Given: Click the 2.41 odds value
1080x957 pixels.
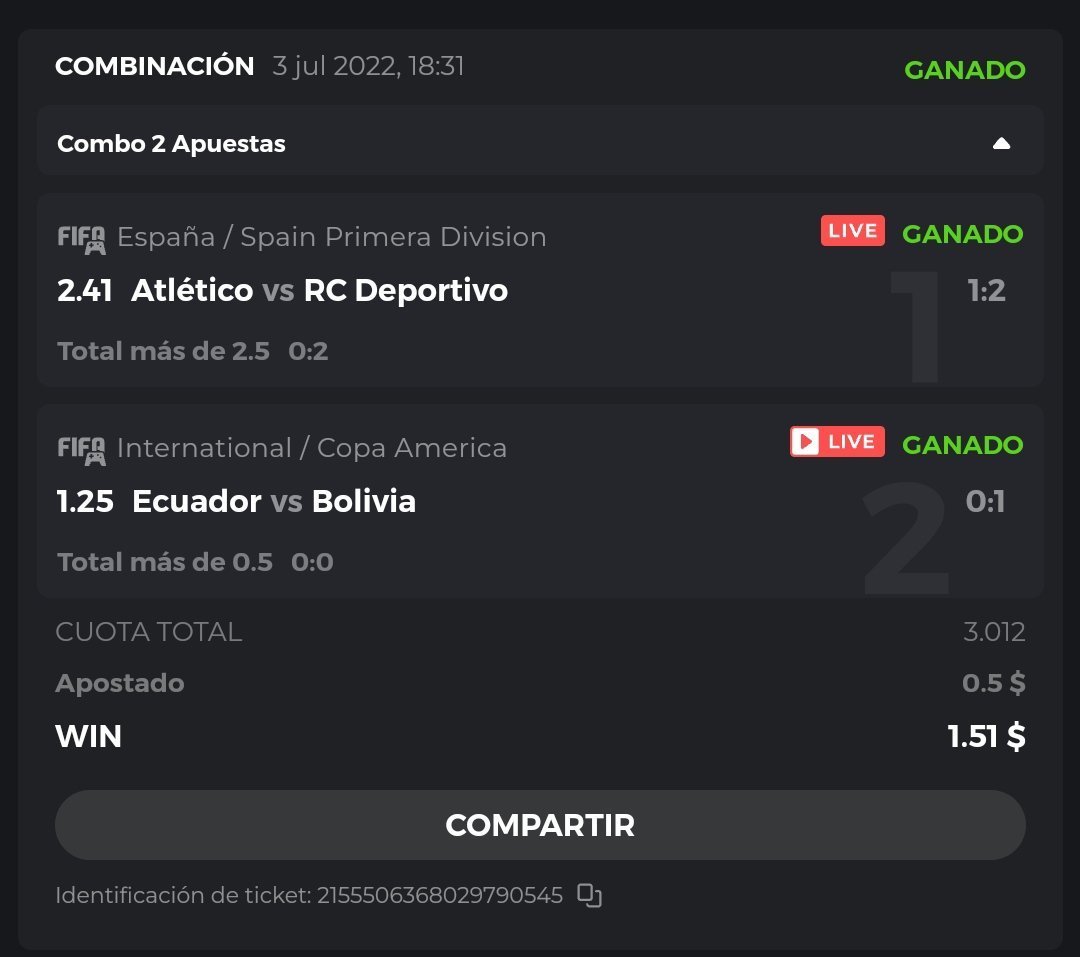Looking at the screenshot, I should [x=85, y=290].
